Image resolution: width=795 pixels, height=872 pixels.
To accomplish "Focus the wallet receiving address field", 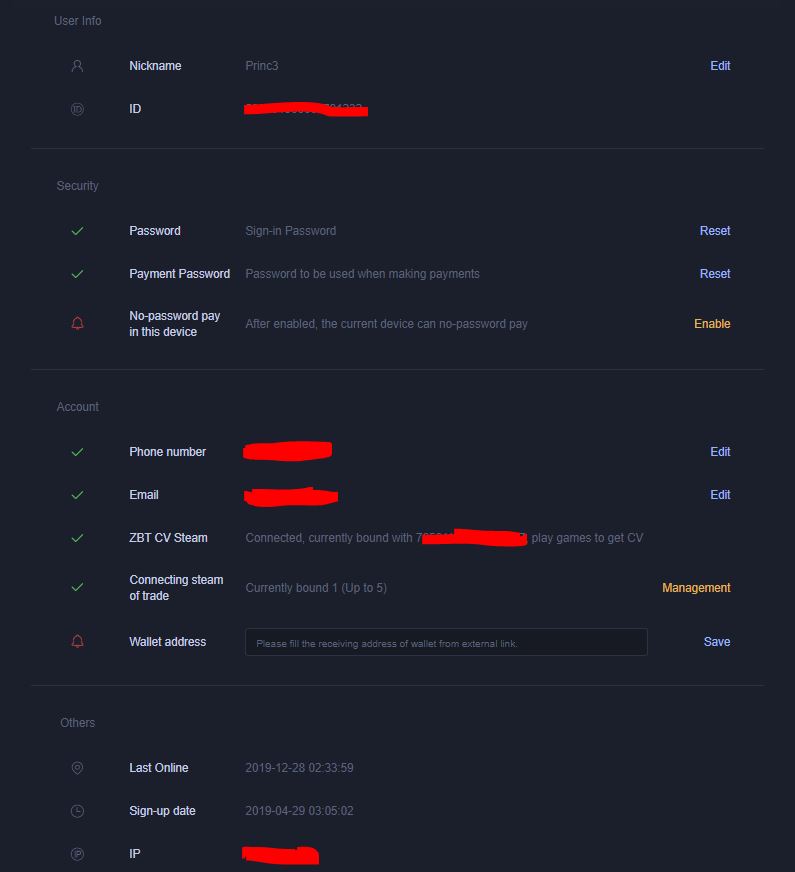I will pos(446,642).
